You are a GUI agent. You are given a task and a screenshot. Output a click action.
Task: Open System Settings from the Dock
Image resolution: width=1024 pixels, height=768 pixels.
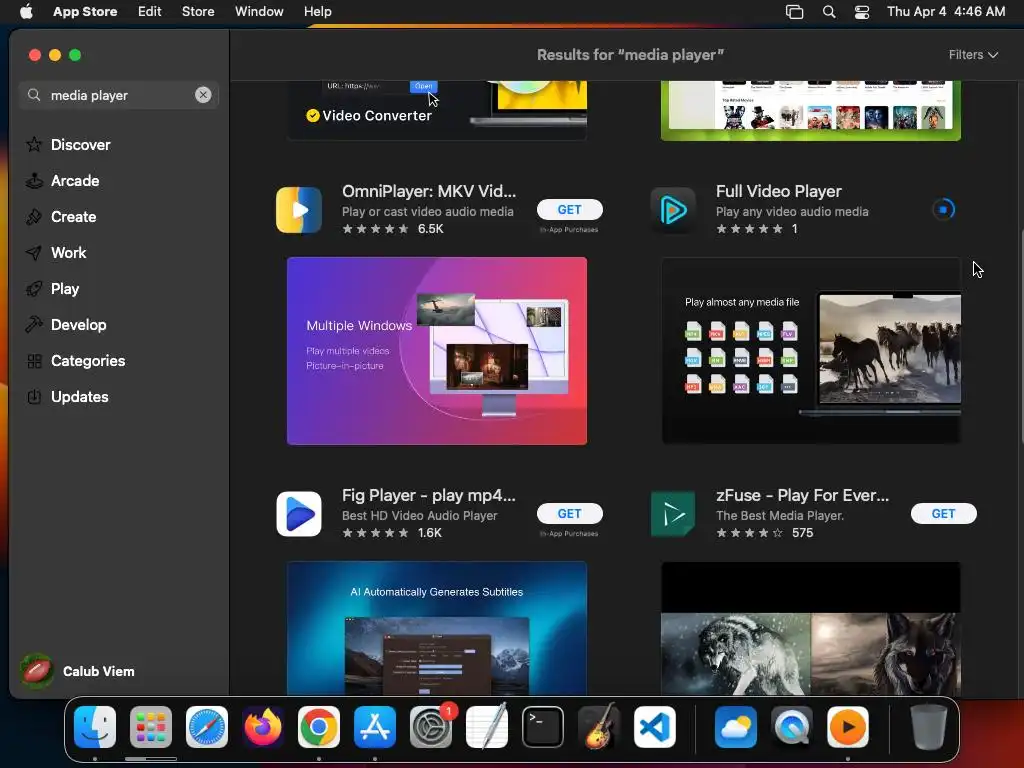(x=431, y=727)
